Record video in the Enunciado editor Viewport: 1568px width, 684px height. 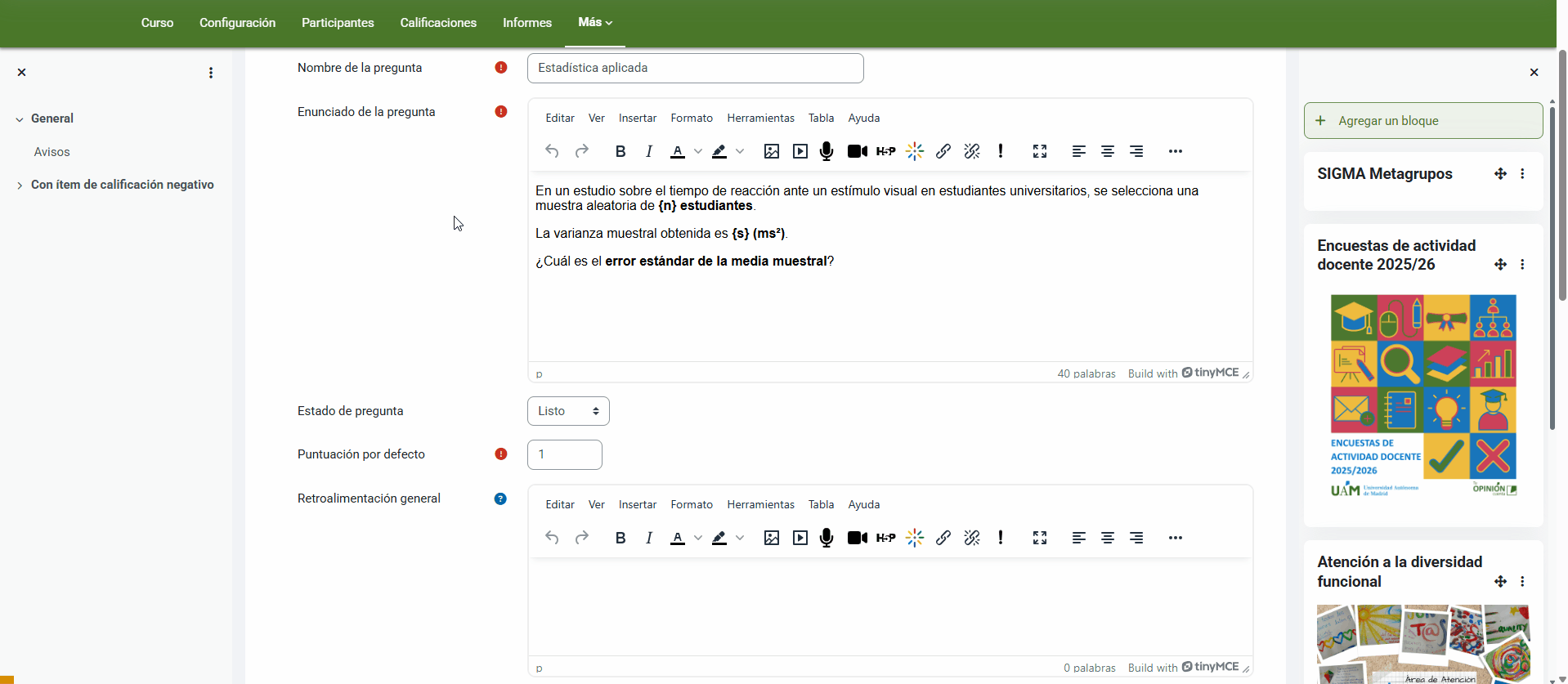coord(857,151)
